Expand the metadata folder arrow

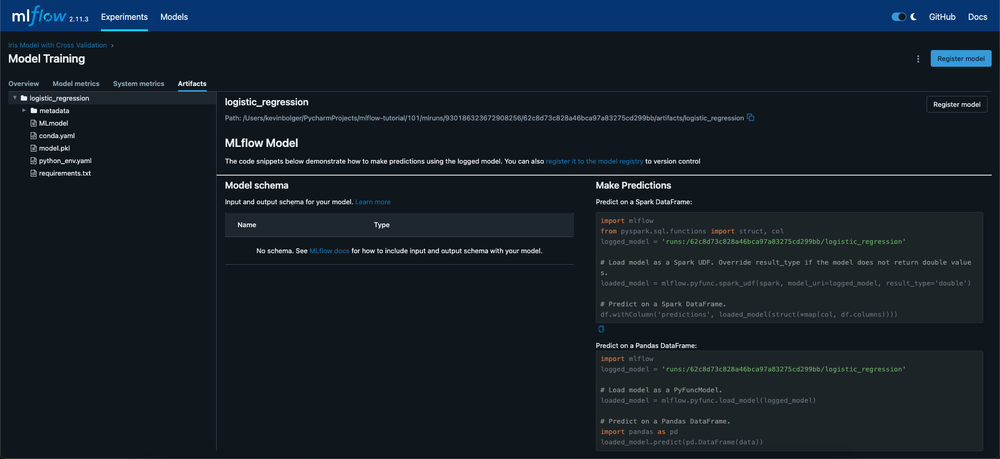pyautogui.click(x=24, y=110)
